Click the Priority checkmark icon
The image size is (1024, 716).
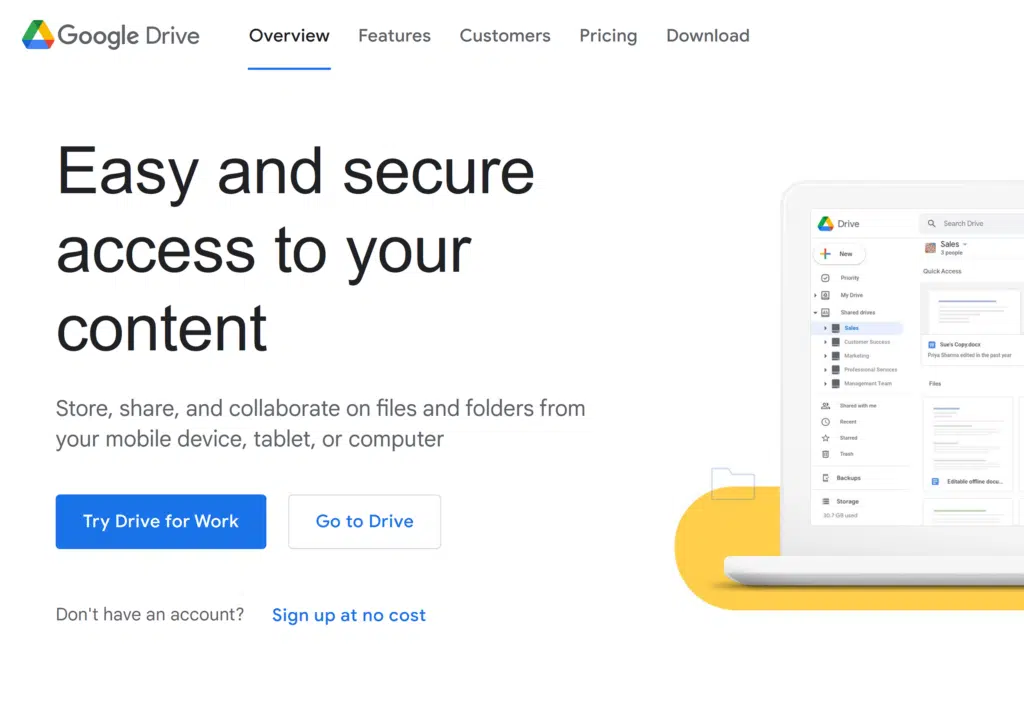[x=825, y=278]
